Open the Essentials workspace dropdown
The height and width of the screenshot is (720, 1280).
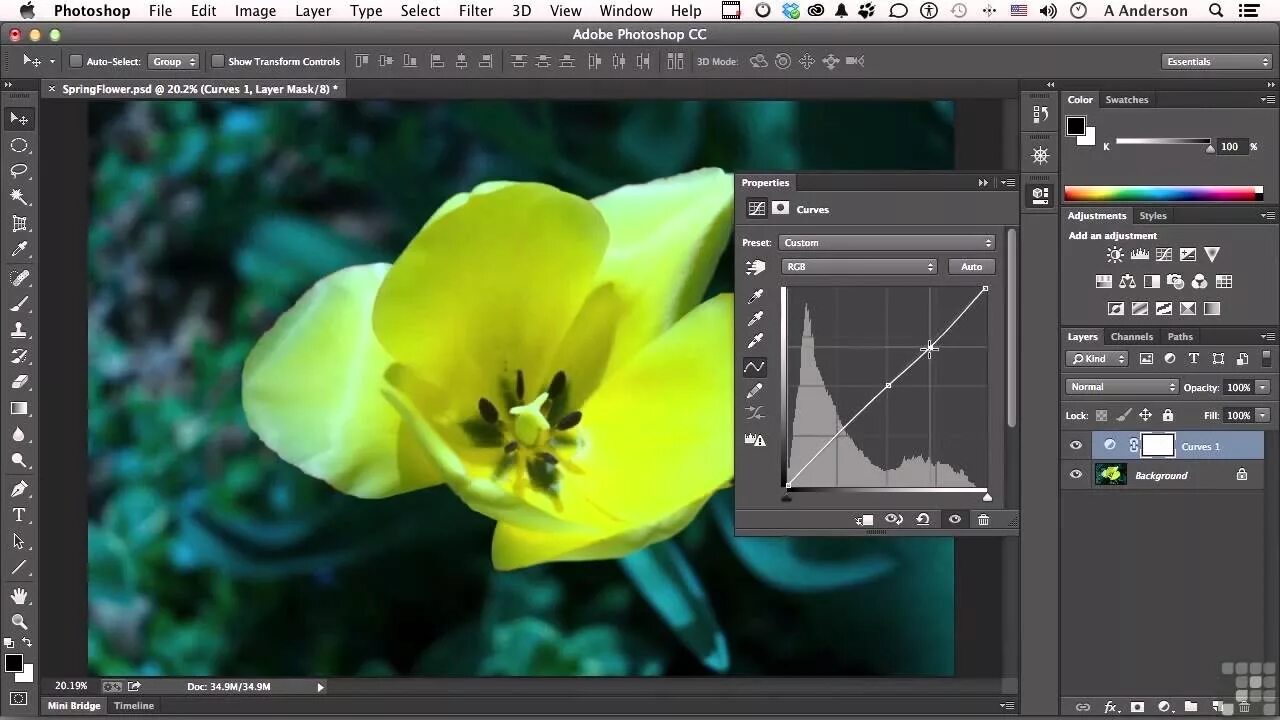1217,61
